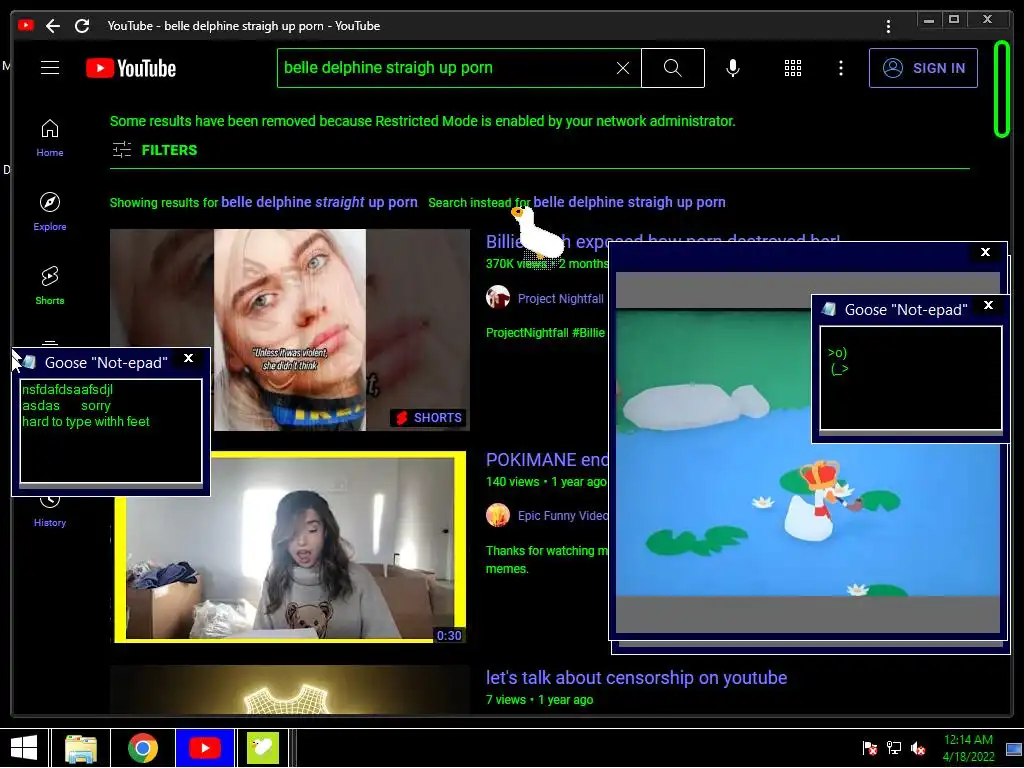Open Shorts in the sidebar
Viewport: 1024px width, 768px height.
coord(50,285)
